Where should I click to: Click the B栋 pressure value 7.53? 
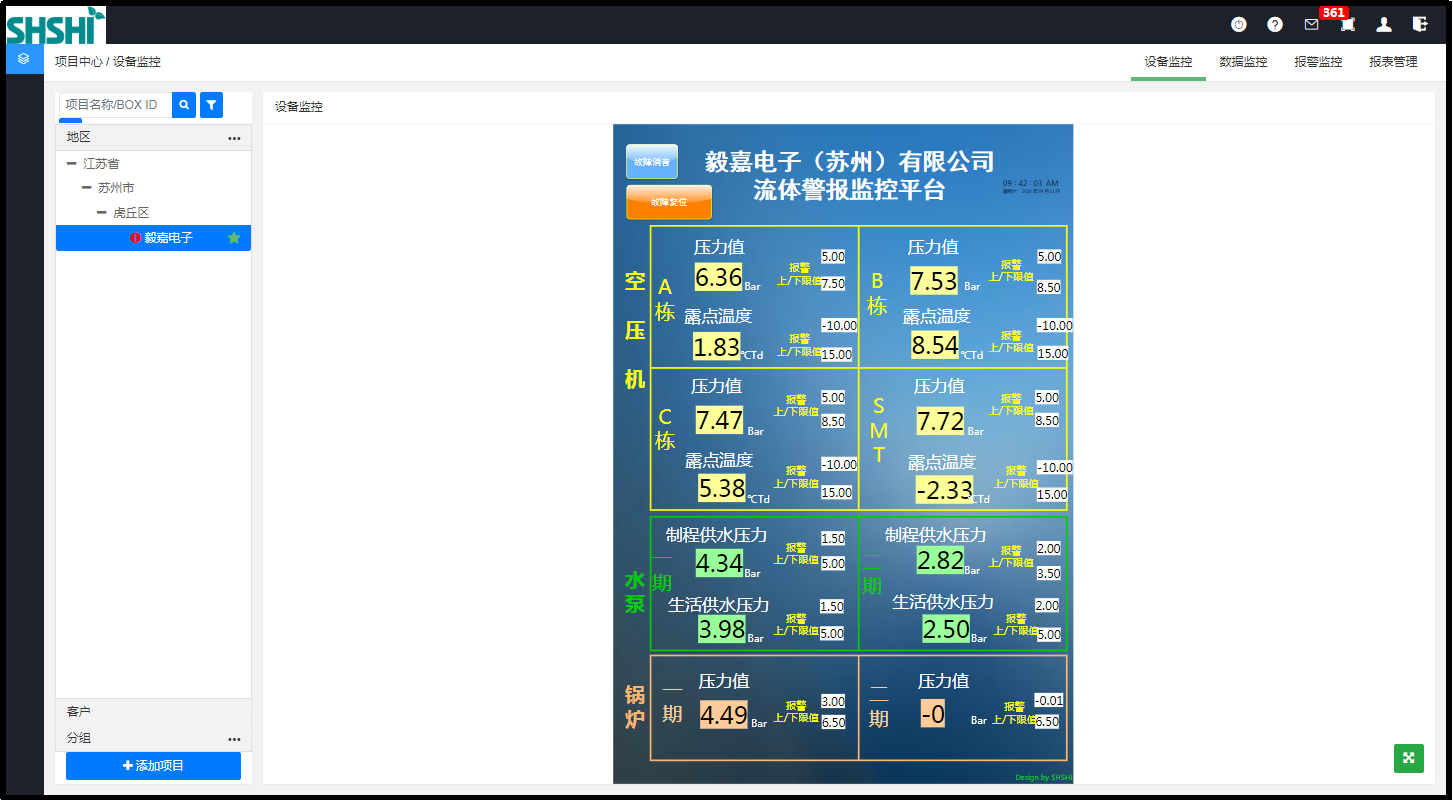(934, 281)
